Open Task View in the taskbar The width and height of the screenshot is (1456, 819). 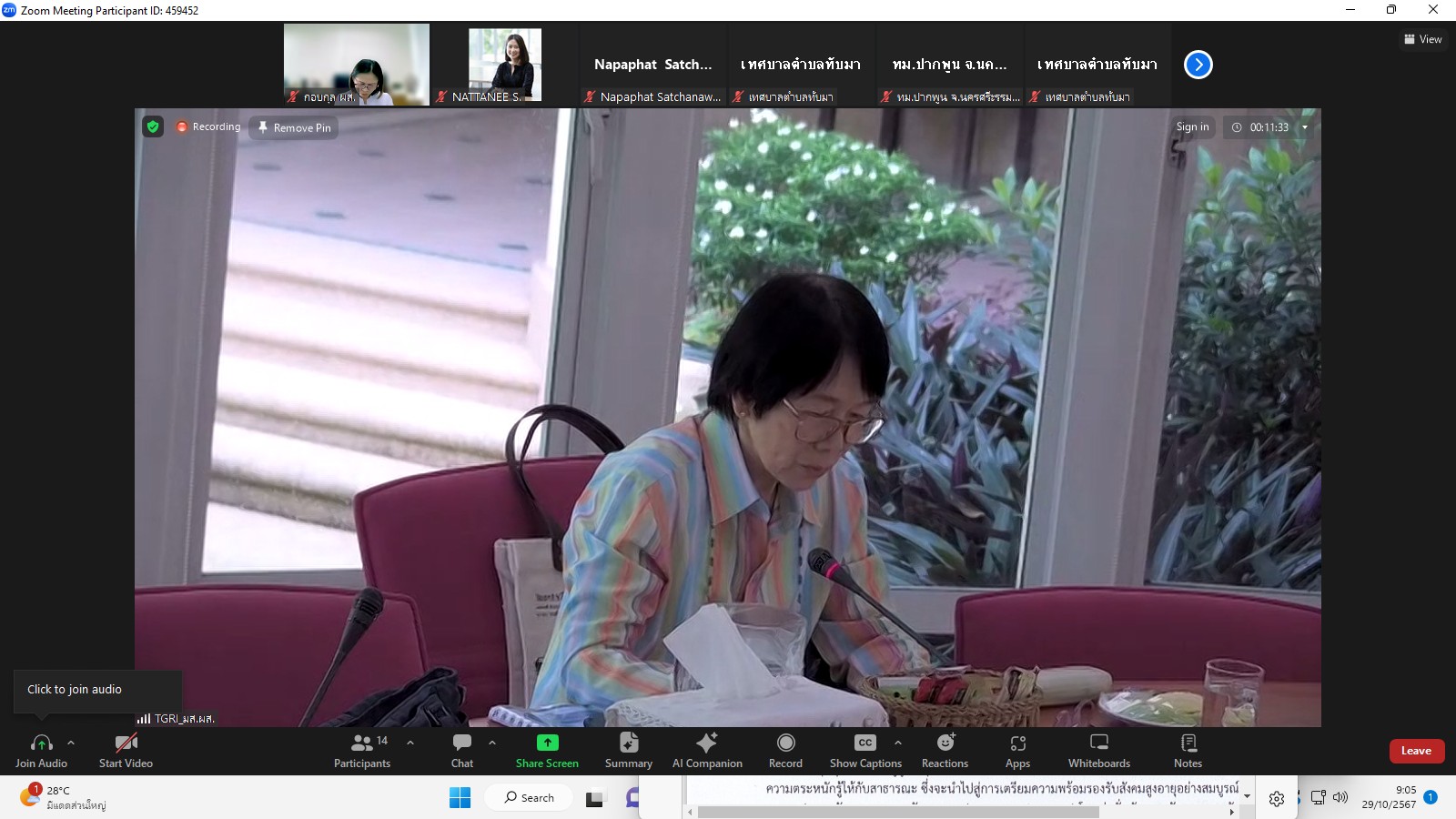click(595, 798)
